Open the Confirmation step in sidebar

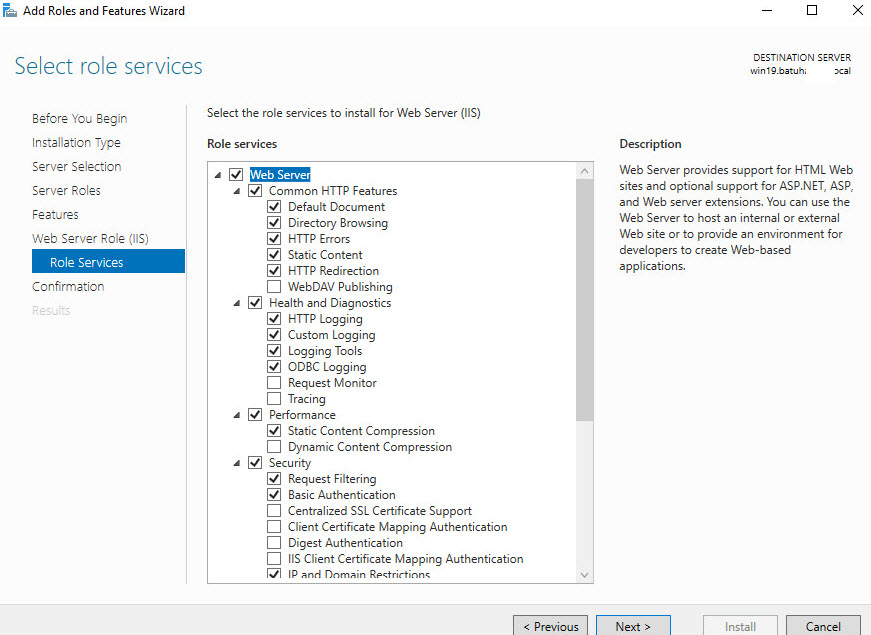pyautogui.click(x=68, y=286)
